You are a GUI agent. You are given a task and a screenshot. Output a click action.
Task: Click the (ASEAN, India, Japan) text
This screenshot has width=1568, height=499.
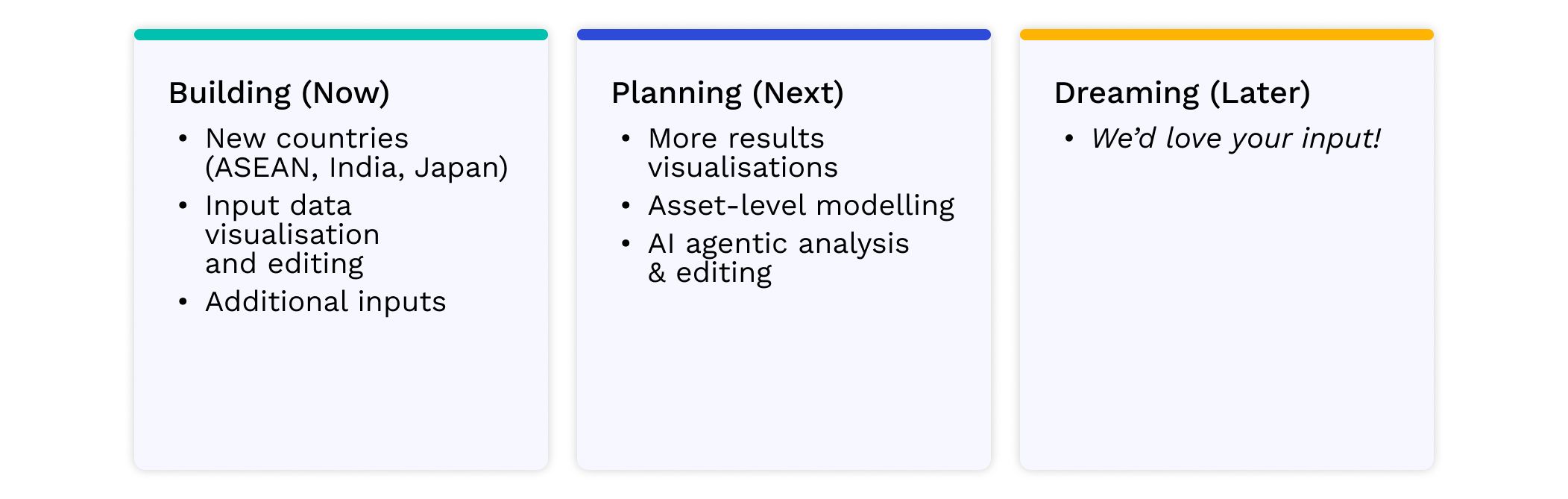356,168
